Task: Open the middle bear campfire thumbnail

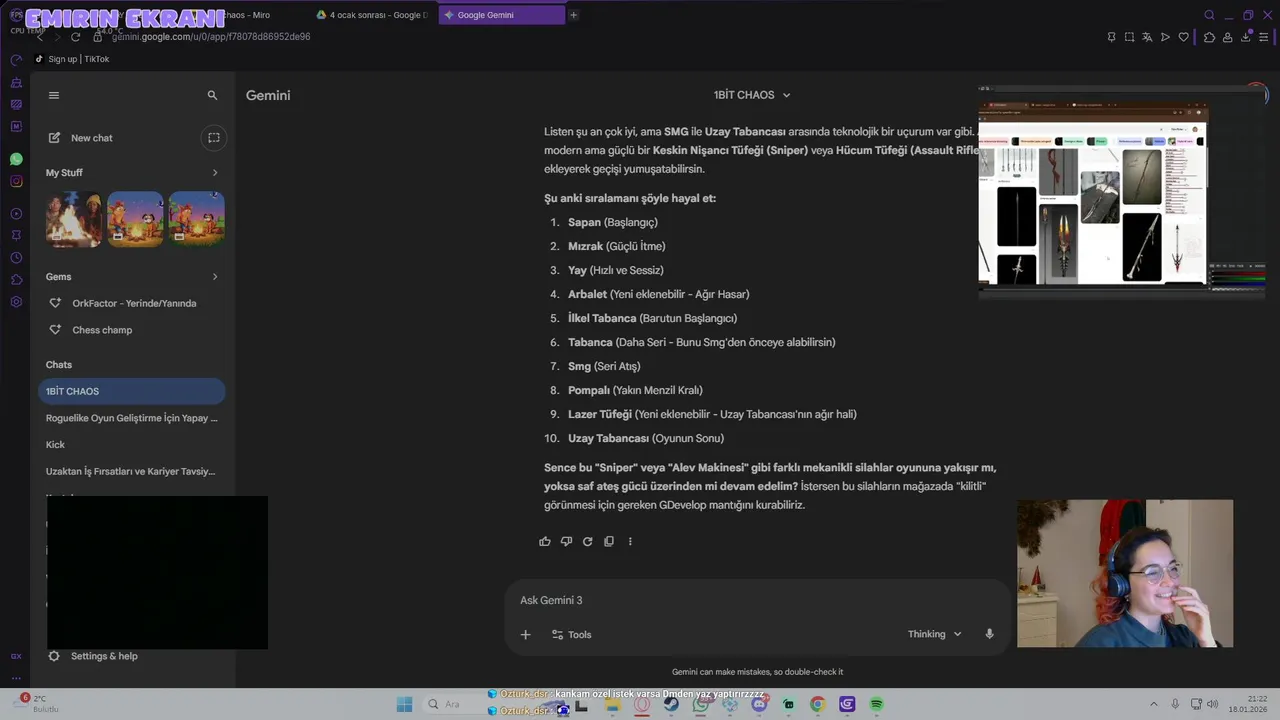Action: (135, 219)
